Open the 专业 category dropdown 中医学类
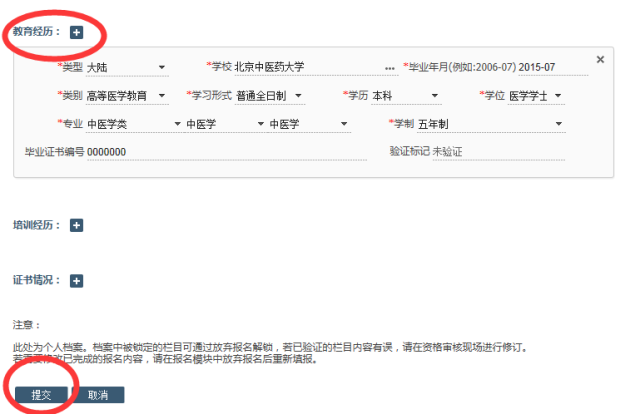 [x=134, y=124]
